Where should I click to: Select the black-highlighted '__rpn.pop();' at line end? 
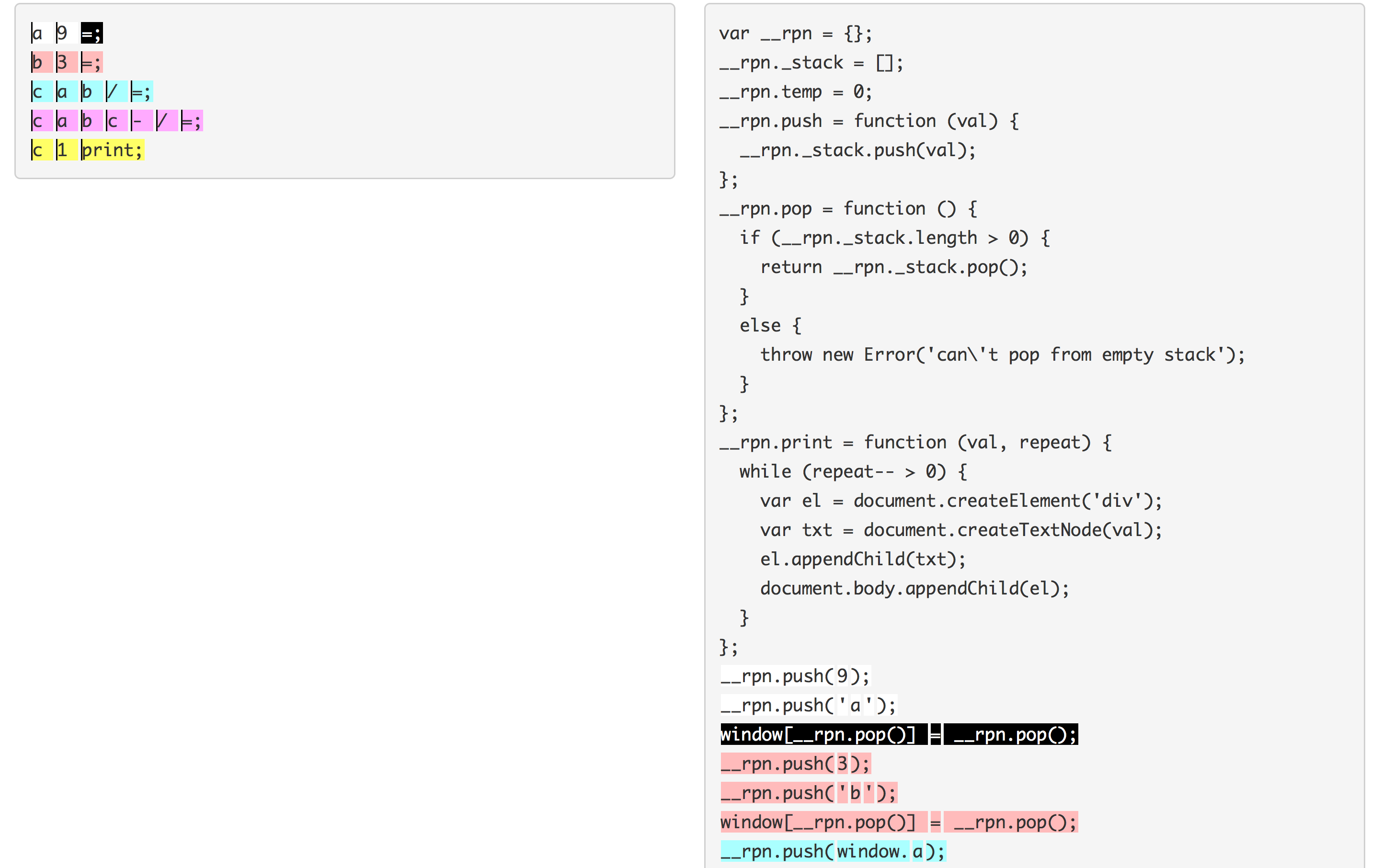click(x=1011, y=735)
